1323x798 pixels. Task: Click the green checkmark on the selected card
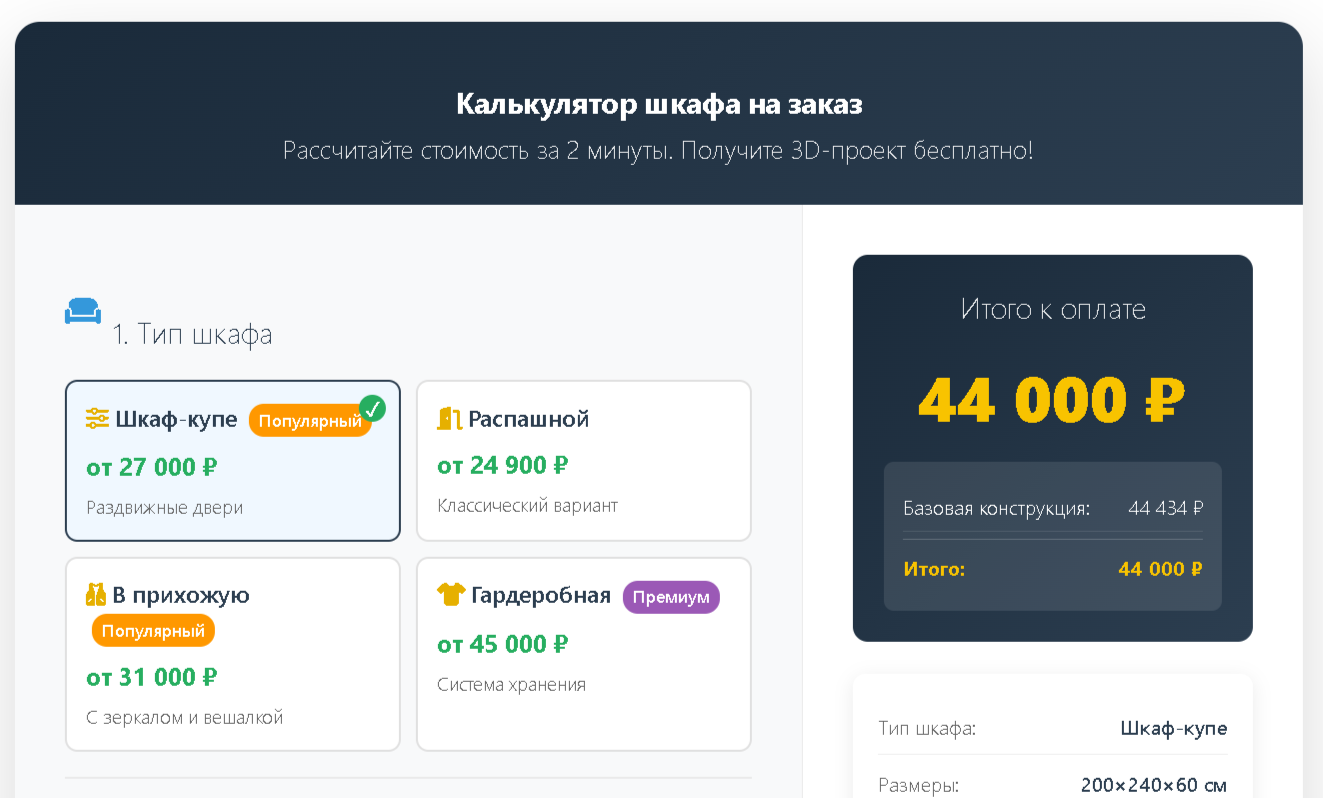(x=371, y=408)
